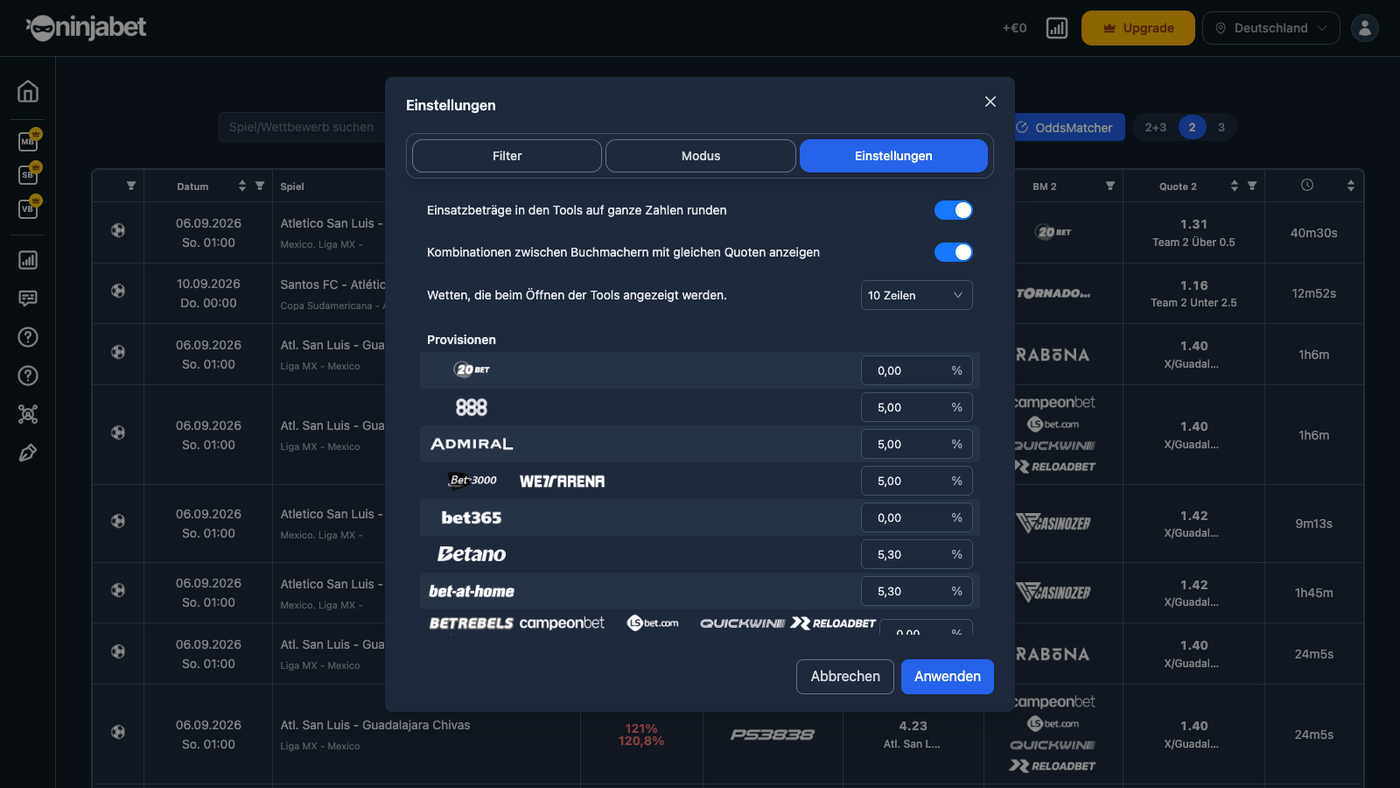Click the 12m52s time cell

(1313, 293)
